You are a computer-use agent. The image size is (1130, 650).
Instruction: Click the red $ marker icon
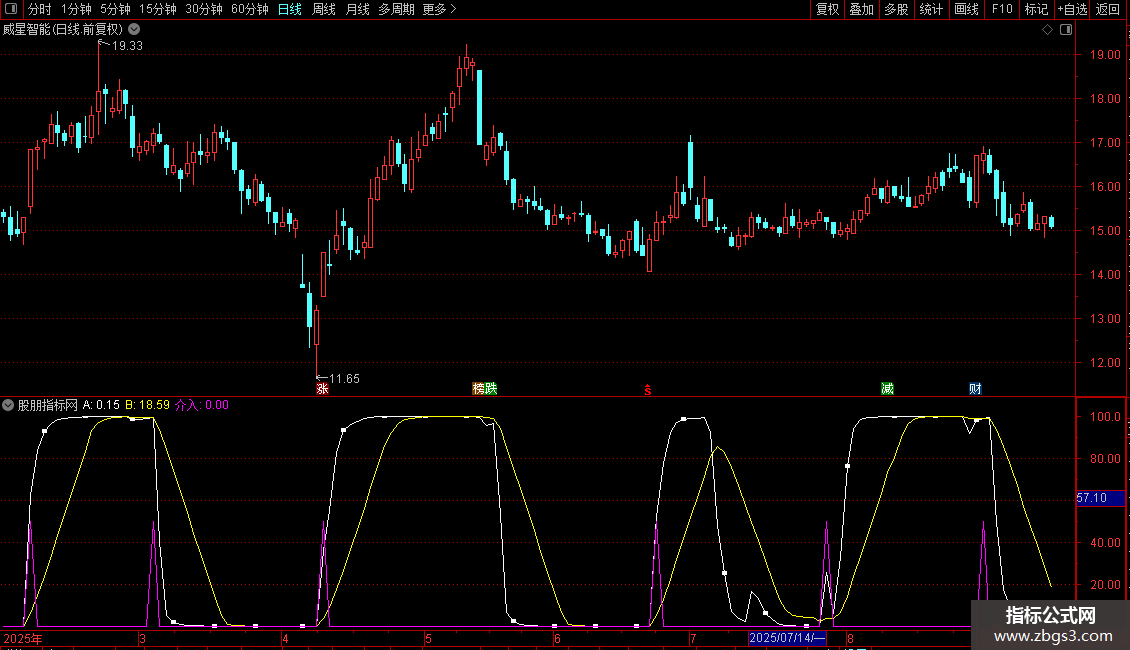[x=648, y=389]
